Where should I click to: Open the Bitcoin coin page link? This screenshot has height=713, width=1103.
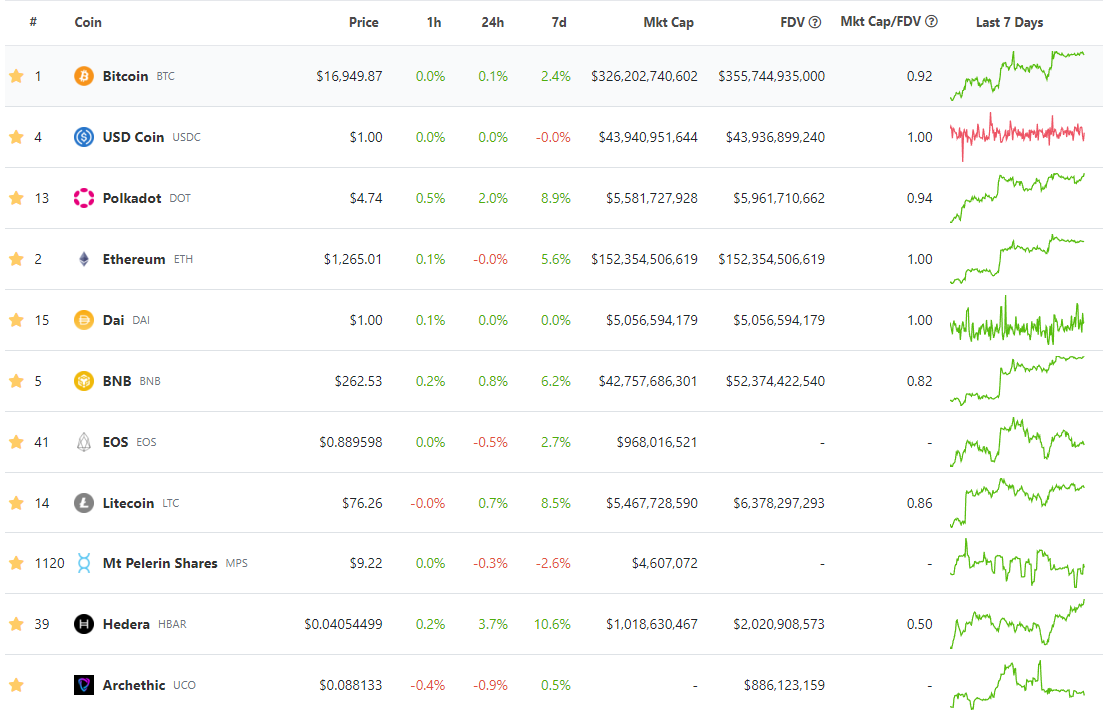tap(125, 76)
